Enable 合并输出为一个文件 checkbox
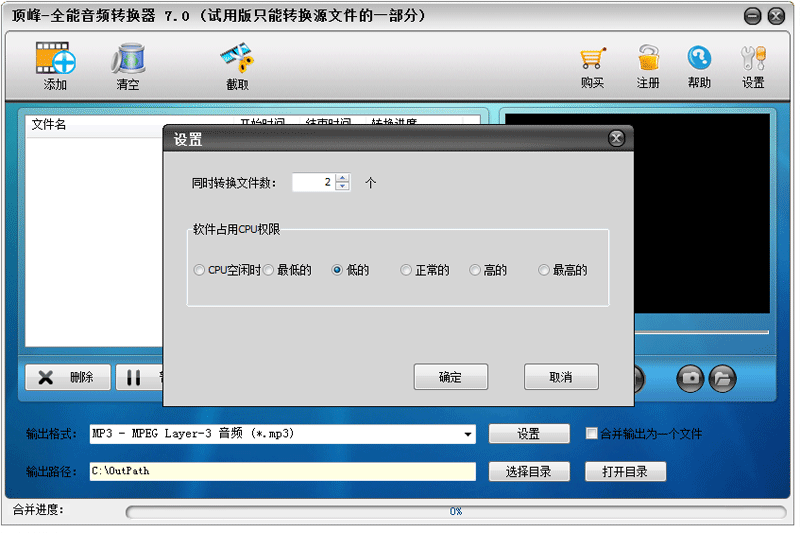Image resolution: width=800 pixels, height=533 pixels. coord(591,434)
